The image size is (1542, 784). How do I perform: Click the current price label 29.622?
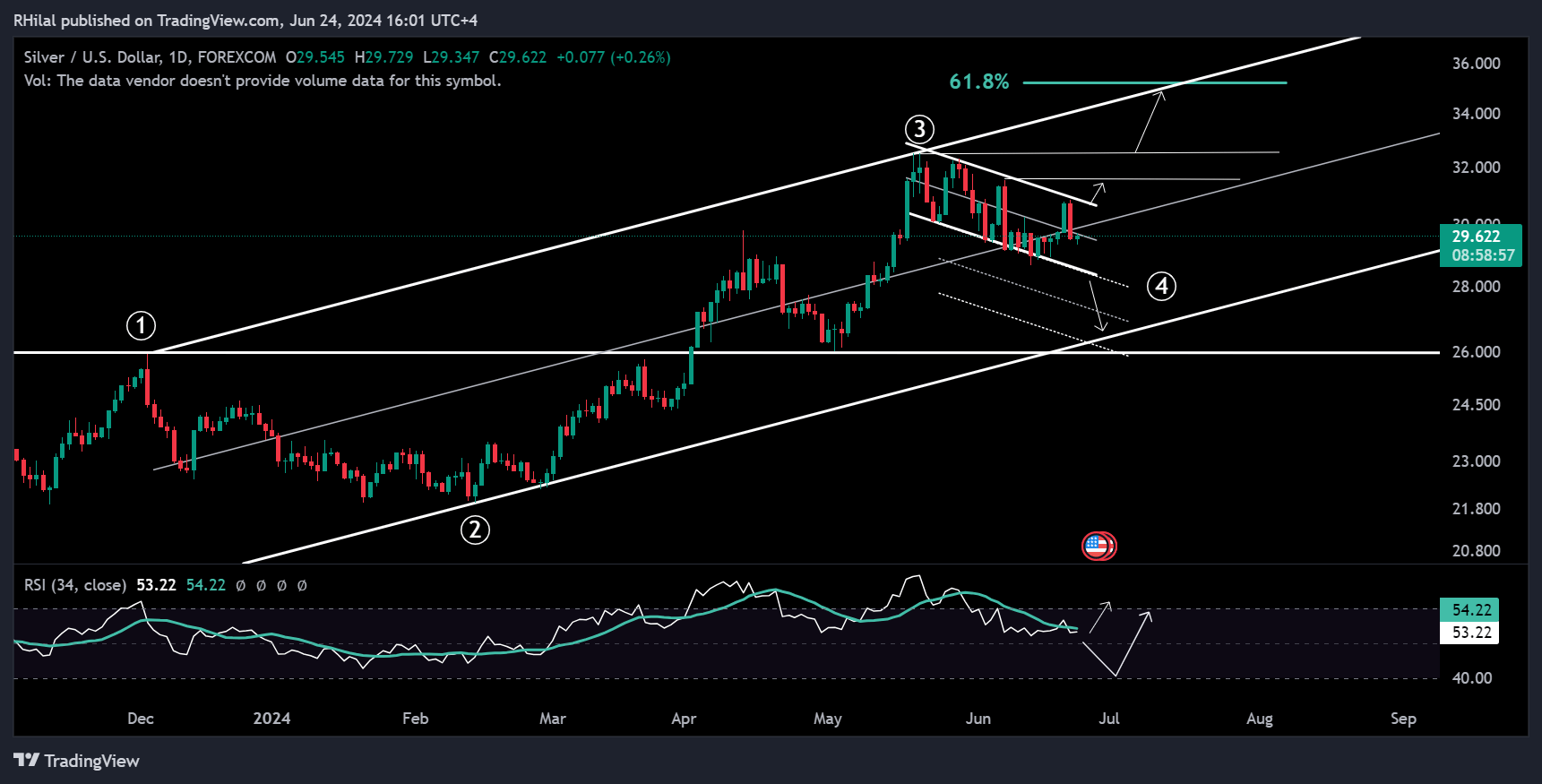click(x=1476, y=237)
